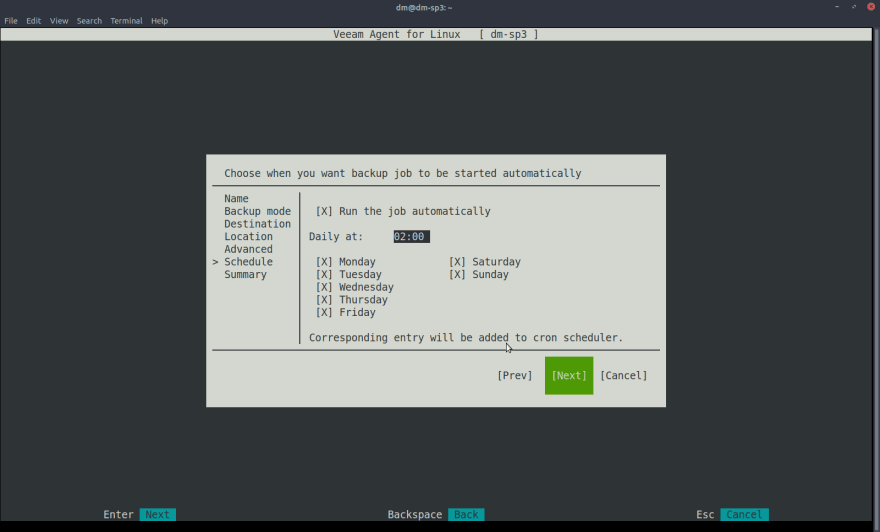Viewport: 880px width, 532px height.
Task: Open the View menu
Action: pyautogui.click(x=59, y=21)
